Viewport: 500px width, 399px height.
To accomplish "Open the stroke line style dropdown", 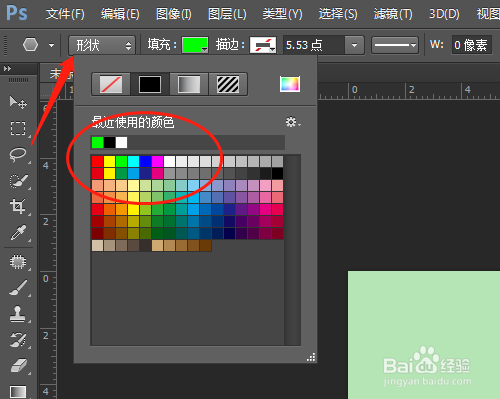I will (x=395, y=45).
